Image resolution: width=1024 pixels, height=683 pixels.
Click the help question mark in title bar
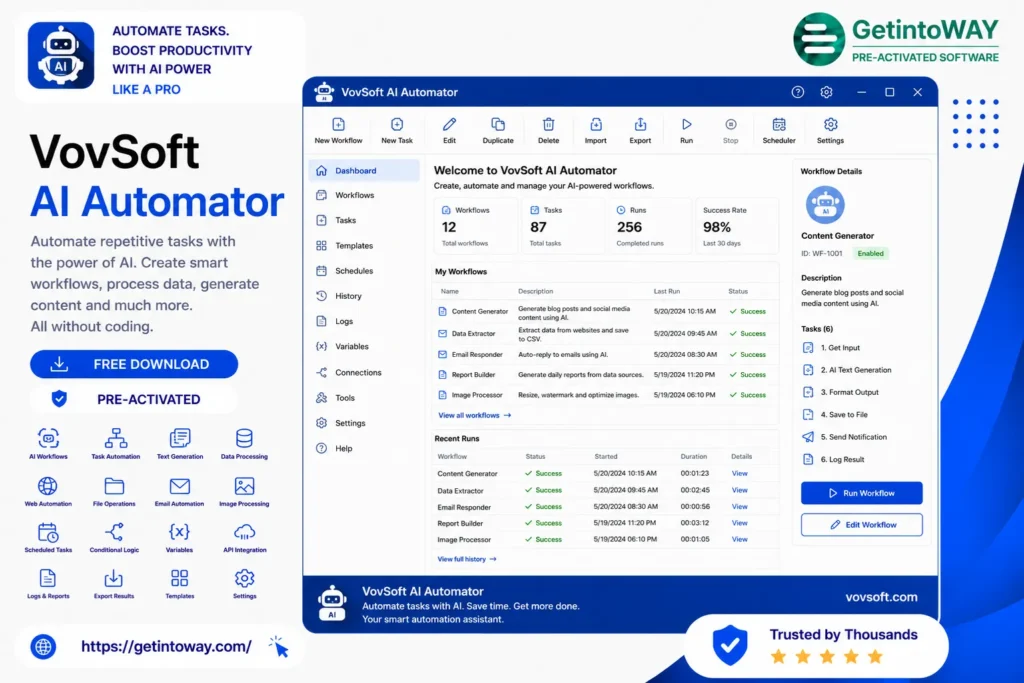797,92
